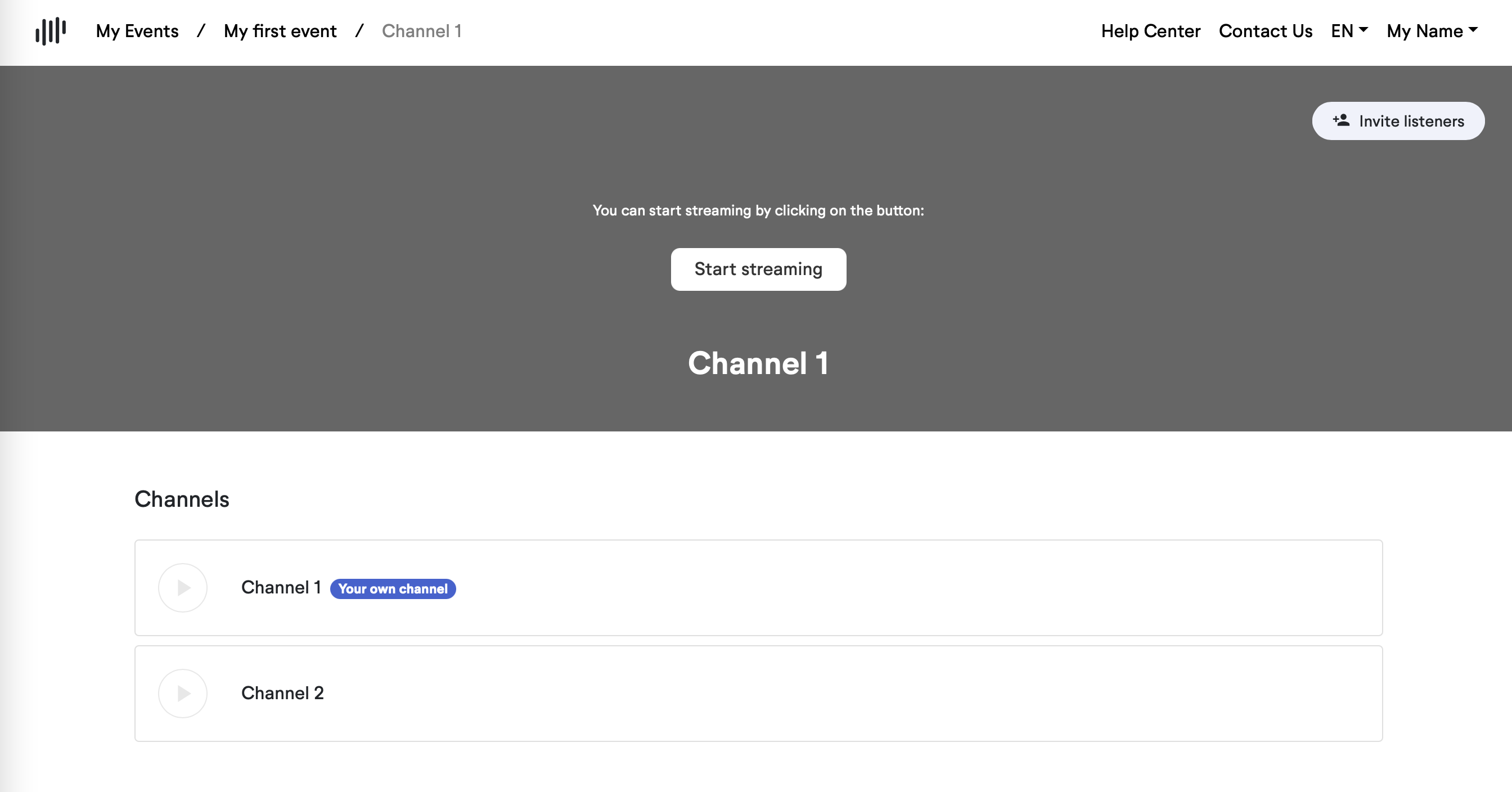Click the Channel 1 breadcrumb item

coord(421,31)
